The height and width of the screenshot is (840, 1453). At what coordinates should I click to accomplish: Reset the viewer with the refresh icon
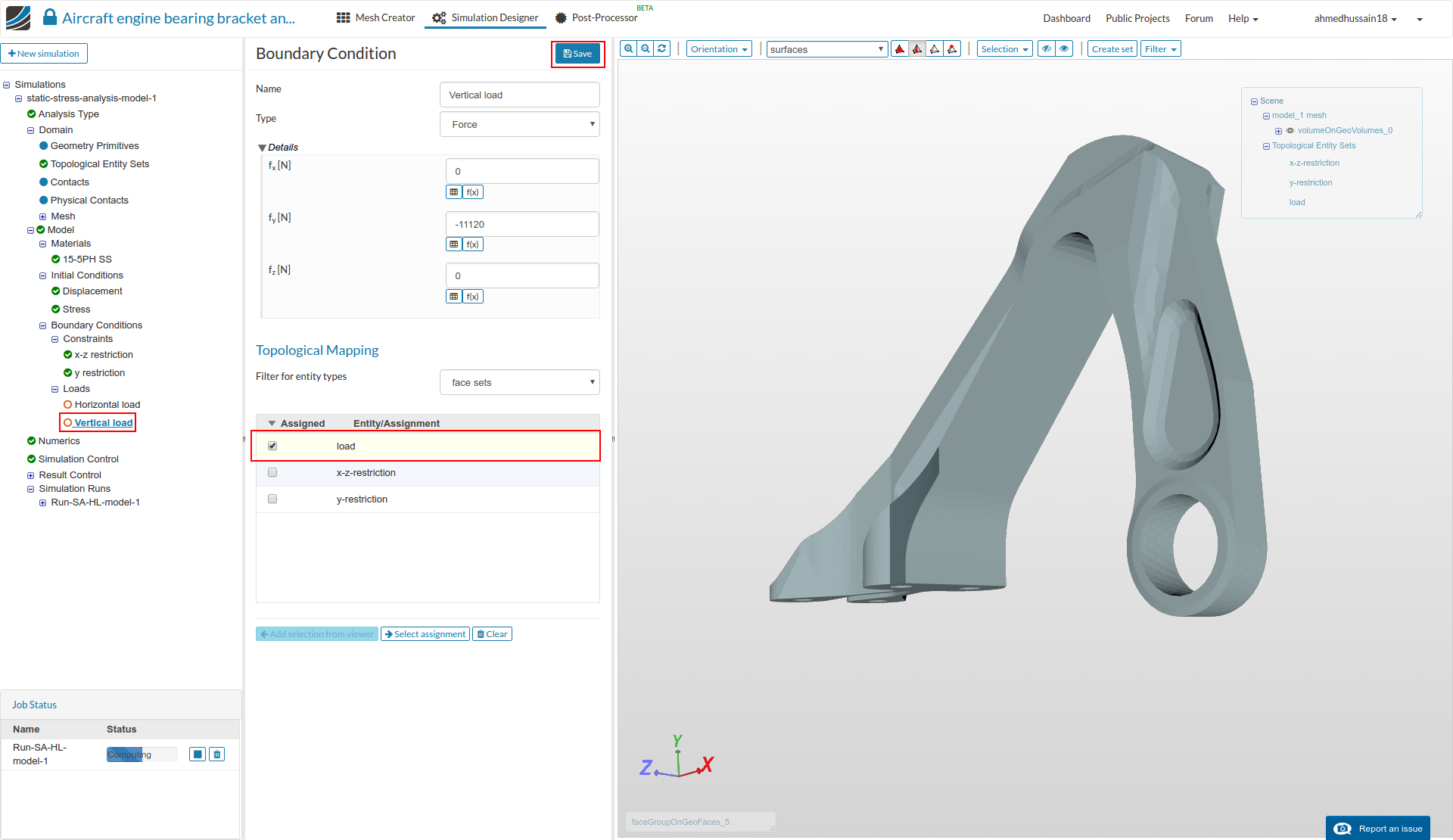pos(662,49)
